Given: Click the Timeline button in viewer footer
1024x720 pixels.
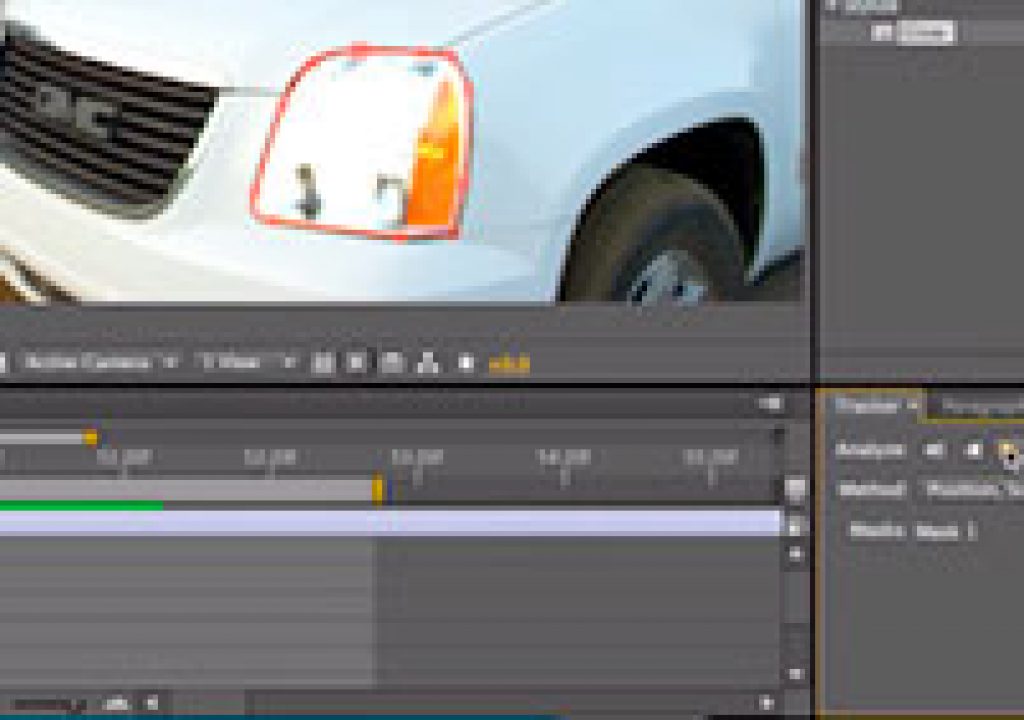Looking at the screenshot, I should coord(392,363).
